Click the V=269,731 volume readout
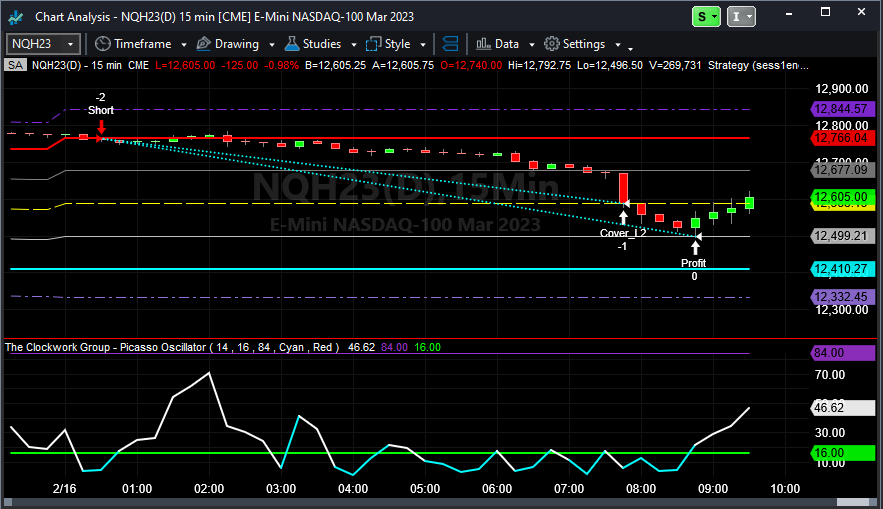 675,65
